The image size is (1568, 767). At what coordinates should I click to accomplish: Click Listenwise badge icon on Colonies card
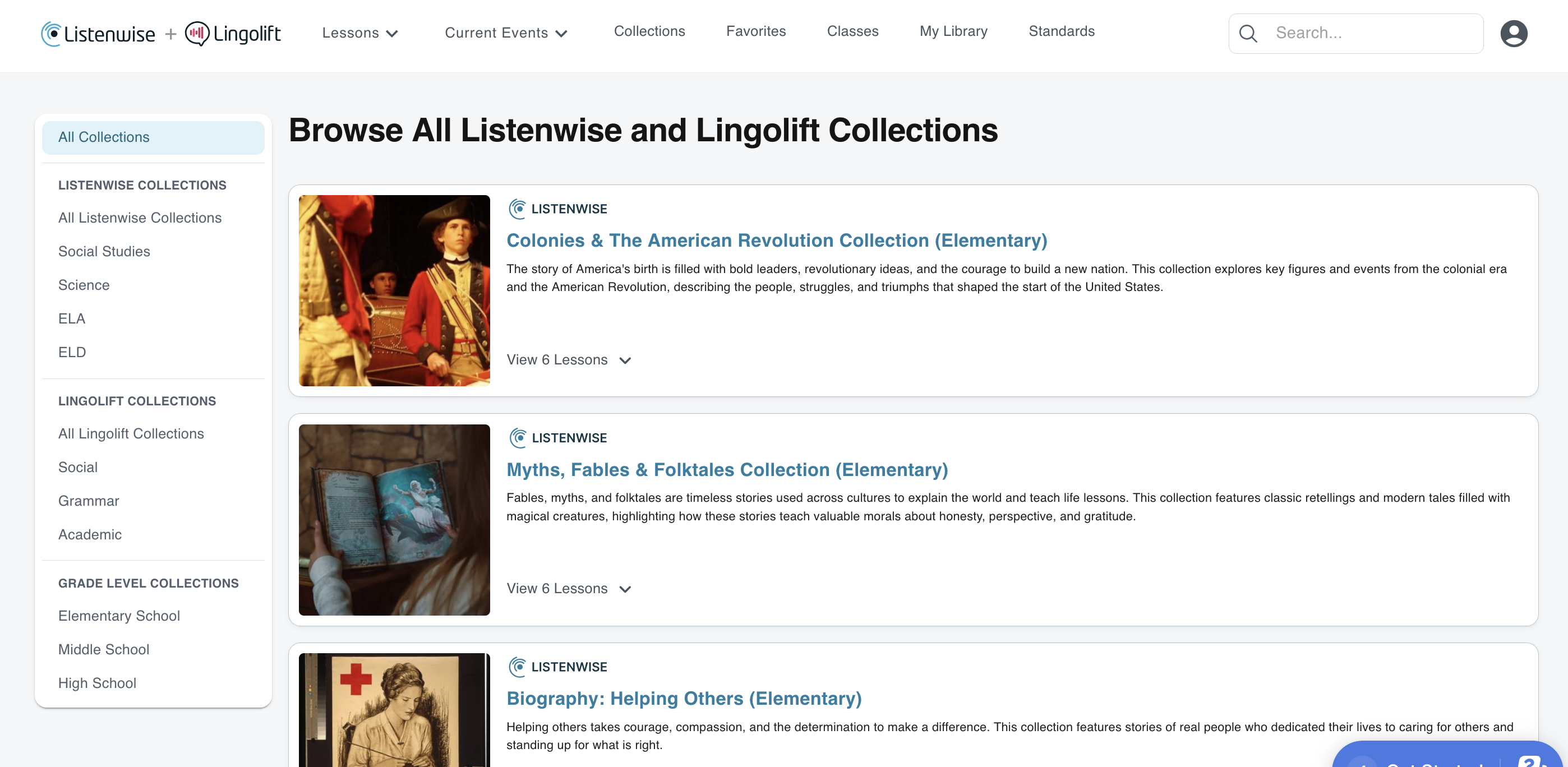(x=518, y=209)
